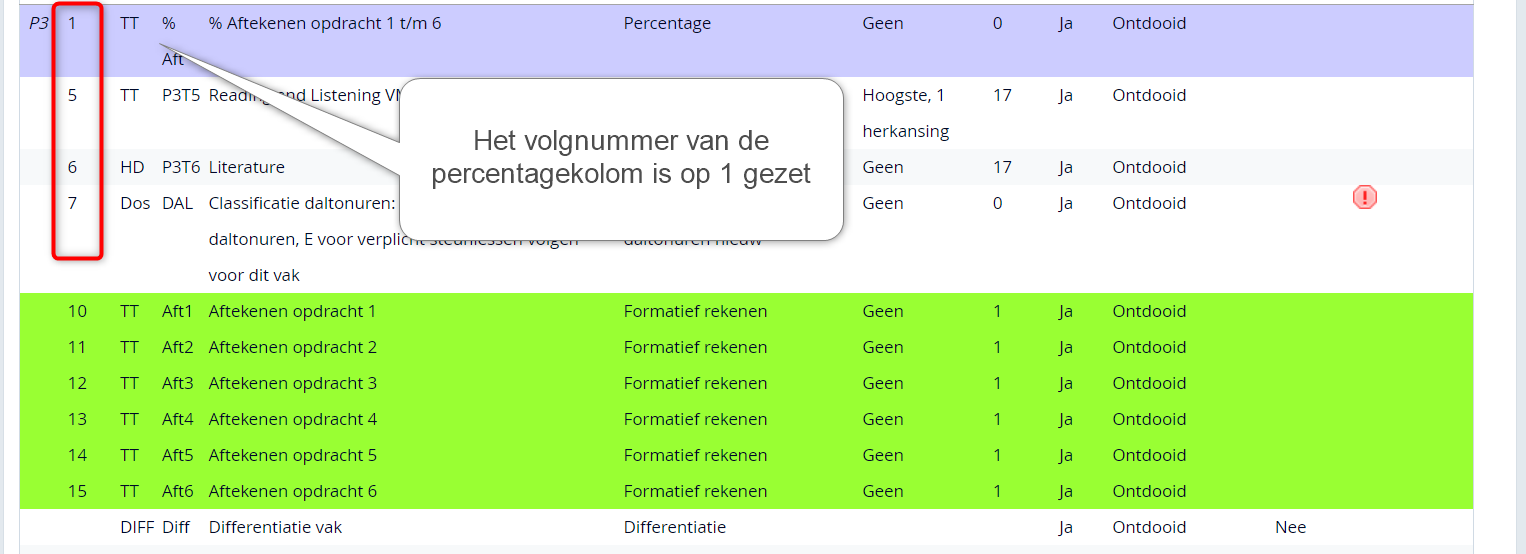Click the Nee value in Differentiatie row
This screenshot has height=554, width=1526.
point(1290,527)
